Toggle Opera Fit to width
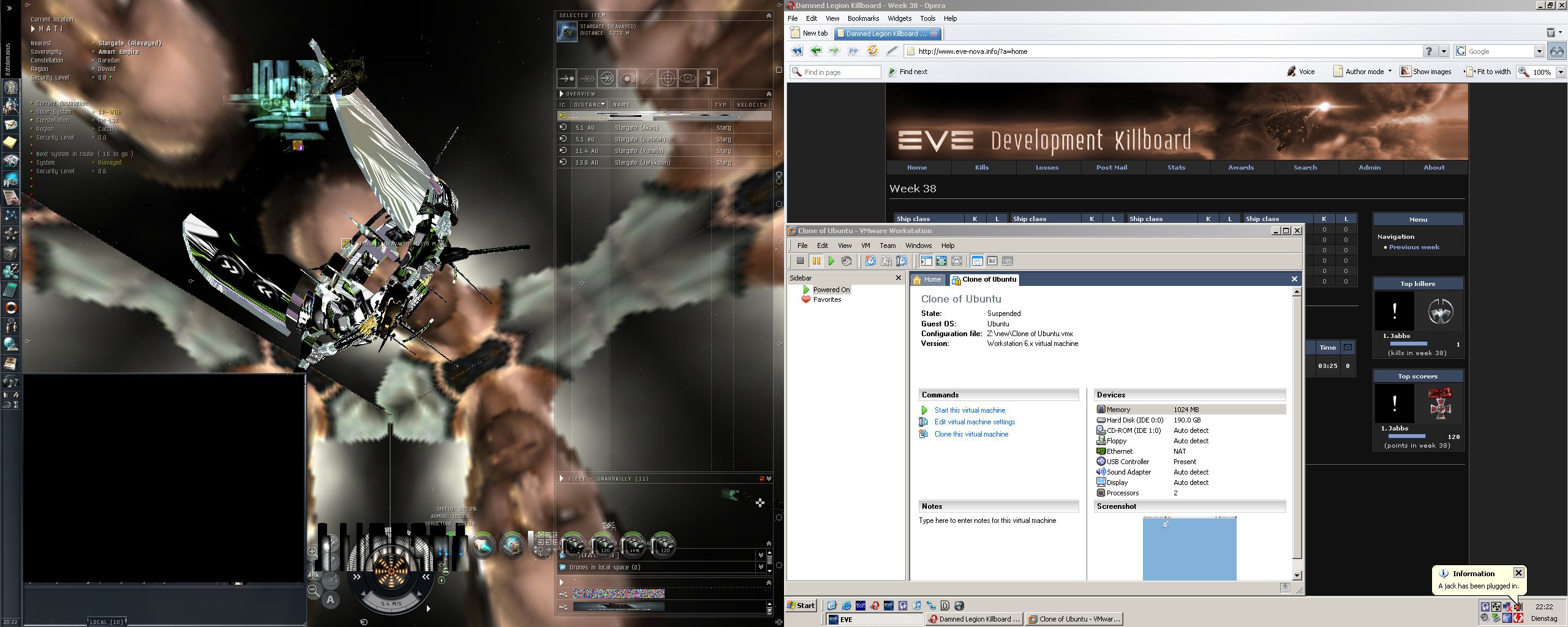This screenshot has width=1568, height=627. pyautogui.click(x=1488, y=72)
